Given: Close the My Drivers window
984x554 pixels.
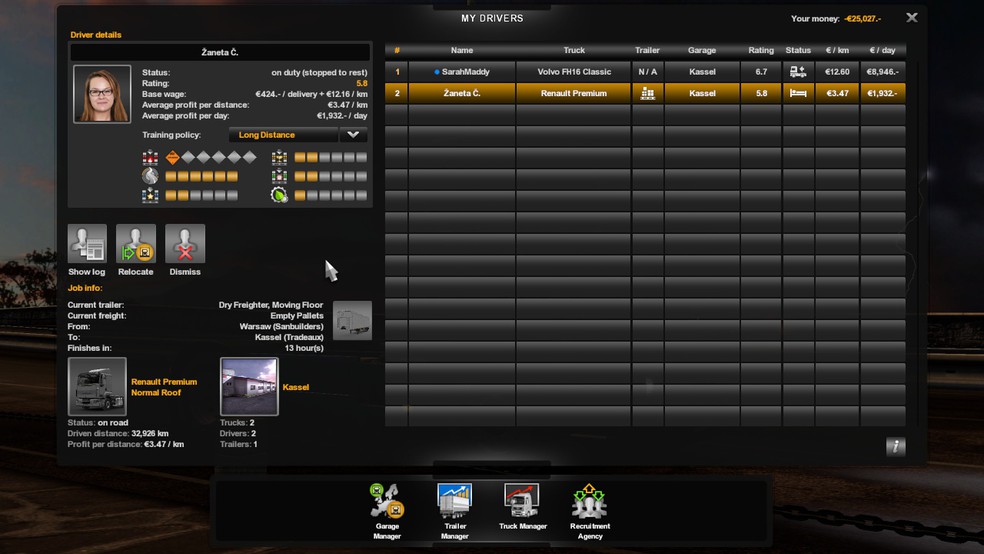Looking at the screenshot, I should tap(911, 18).
